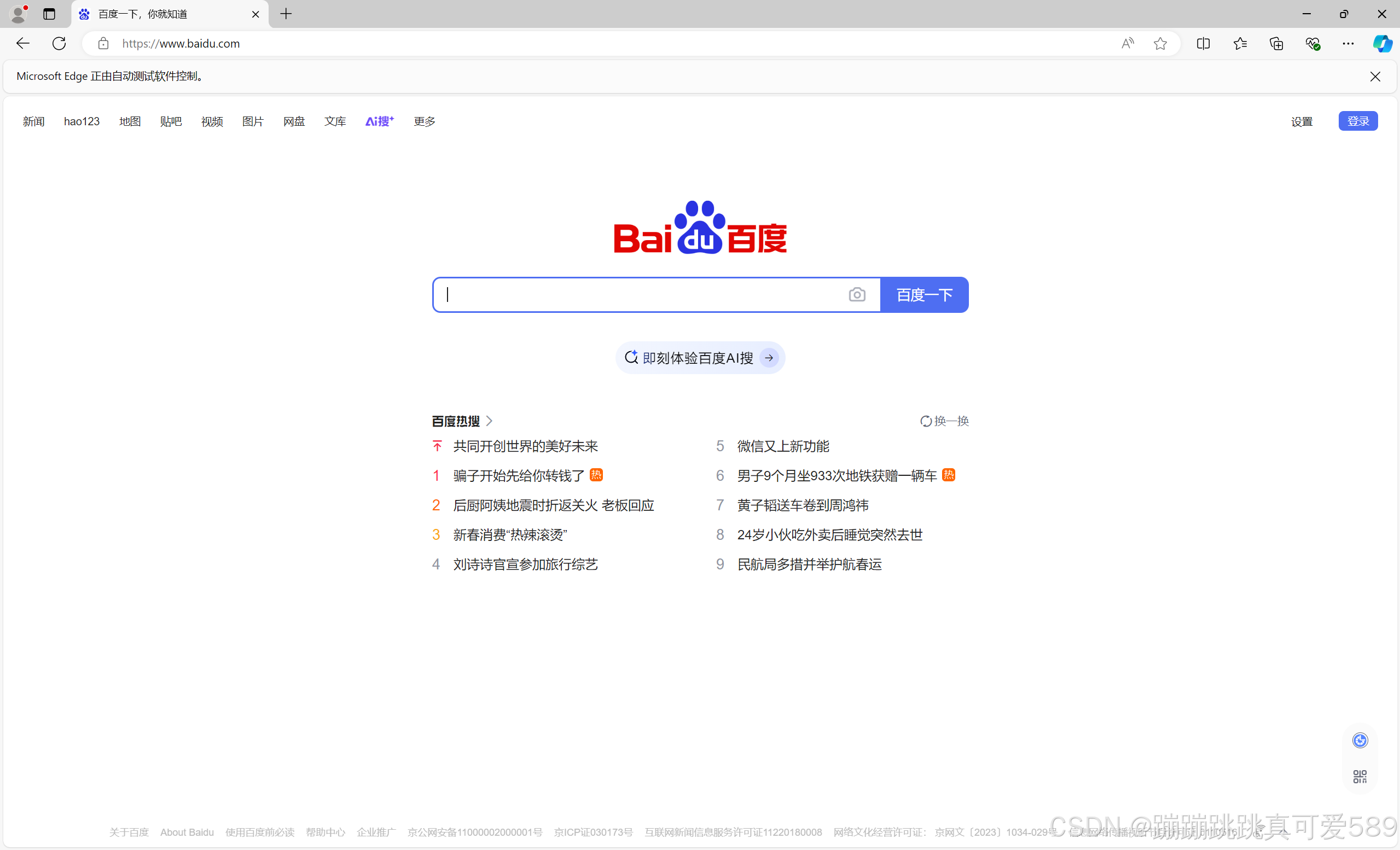Open 刘诗诗官宣参加旅行综艺 story
1400x850 pixels.
[x=526, y=564]
